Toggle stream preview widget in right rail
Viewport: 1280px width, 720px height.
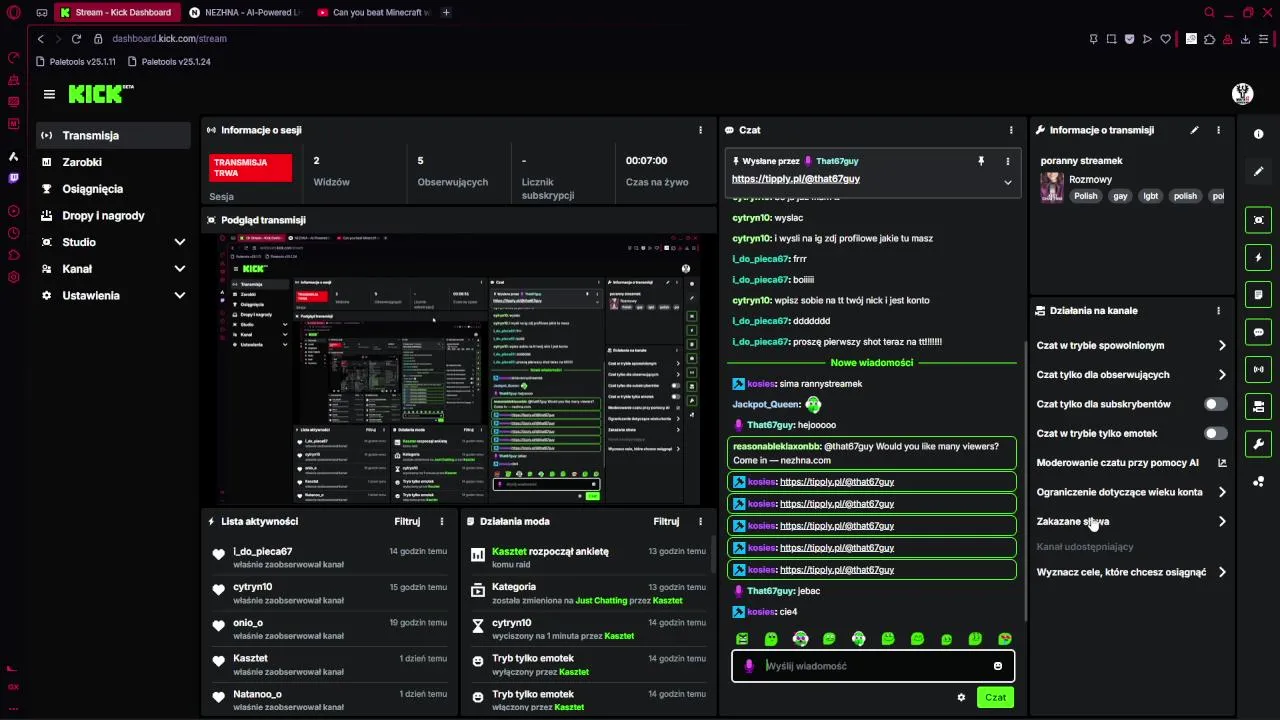[1258, 220]
